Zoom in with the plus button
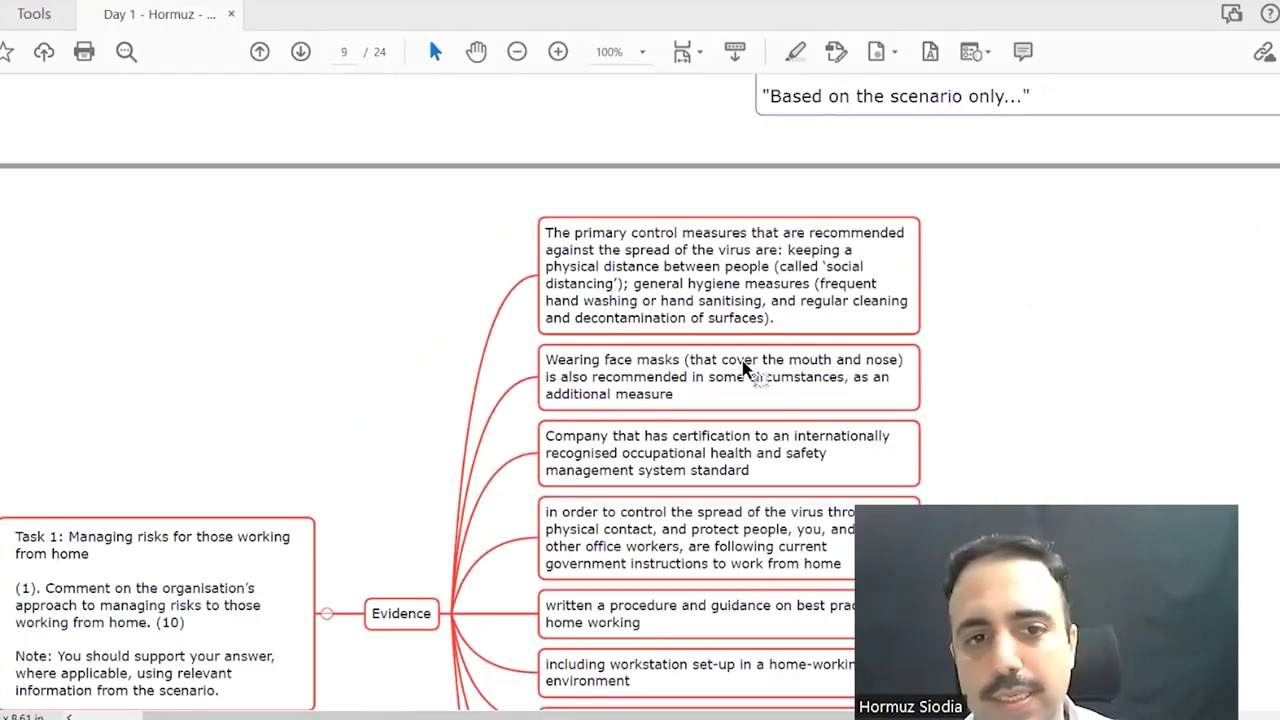 [x=558, y=52]
